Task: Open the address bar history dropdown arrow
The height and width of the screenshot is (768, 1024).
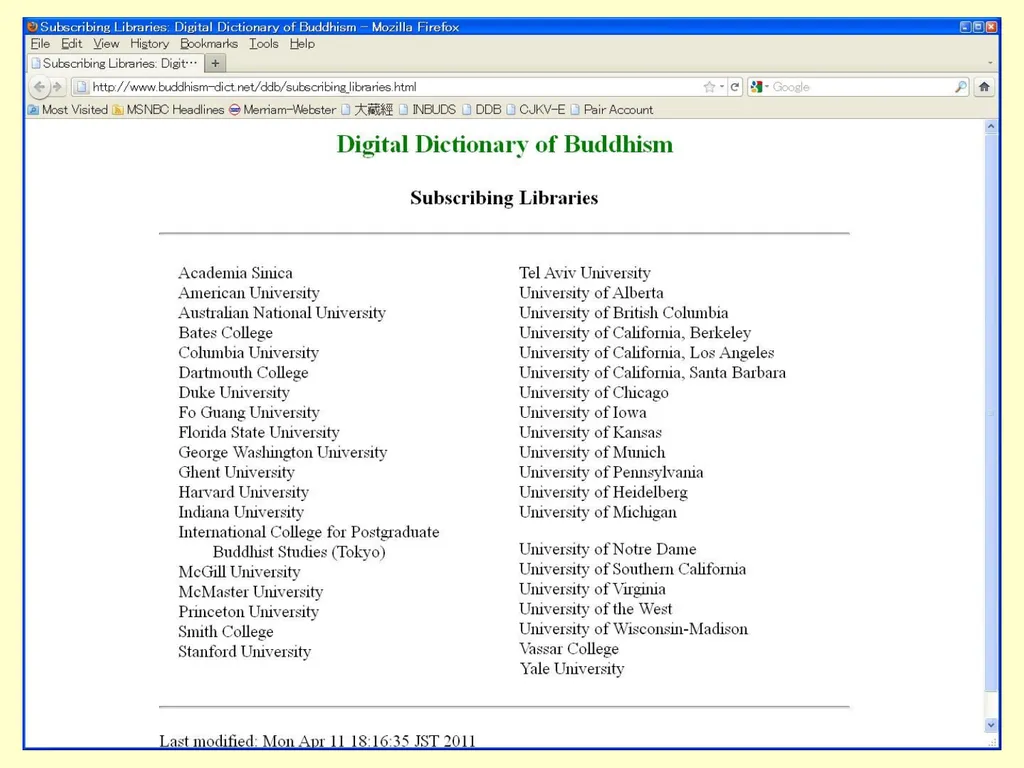Action: 722,87
